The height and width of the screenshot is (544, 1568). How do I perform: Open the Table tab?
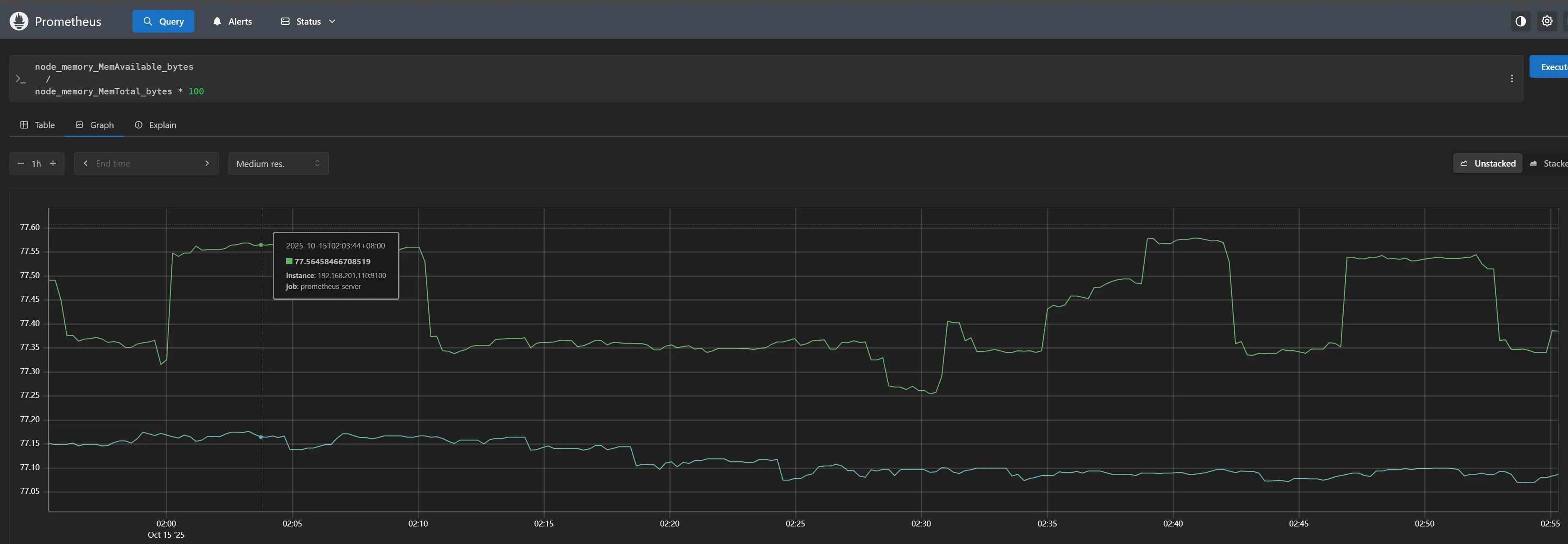tap(38, 125)
